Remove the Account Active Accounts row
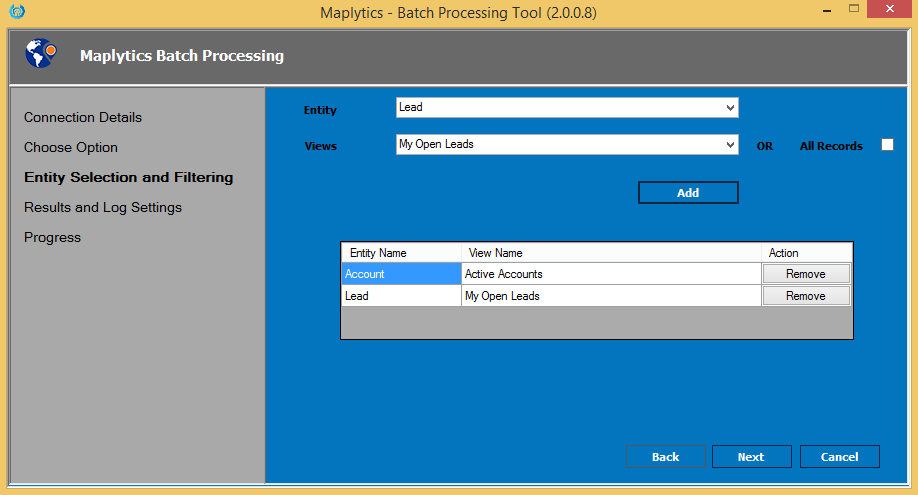This screenshot has width=918, height=495. 805,274
